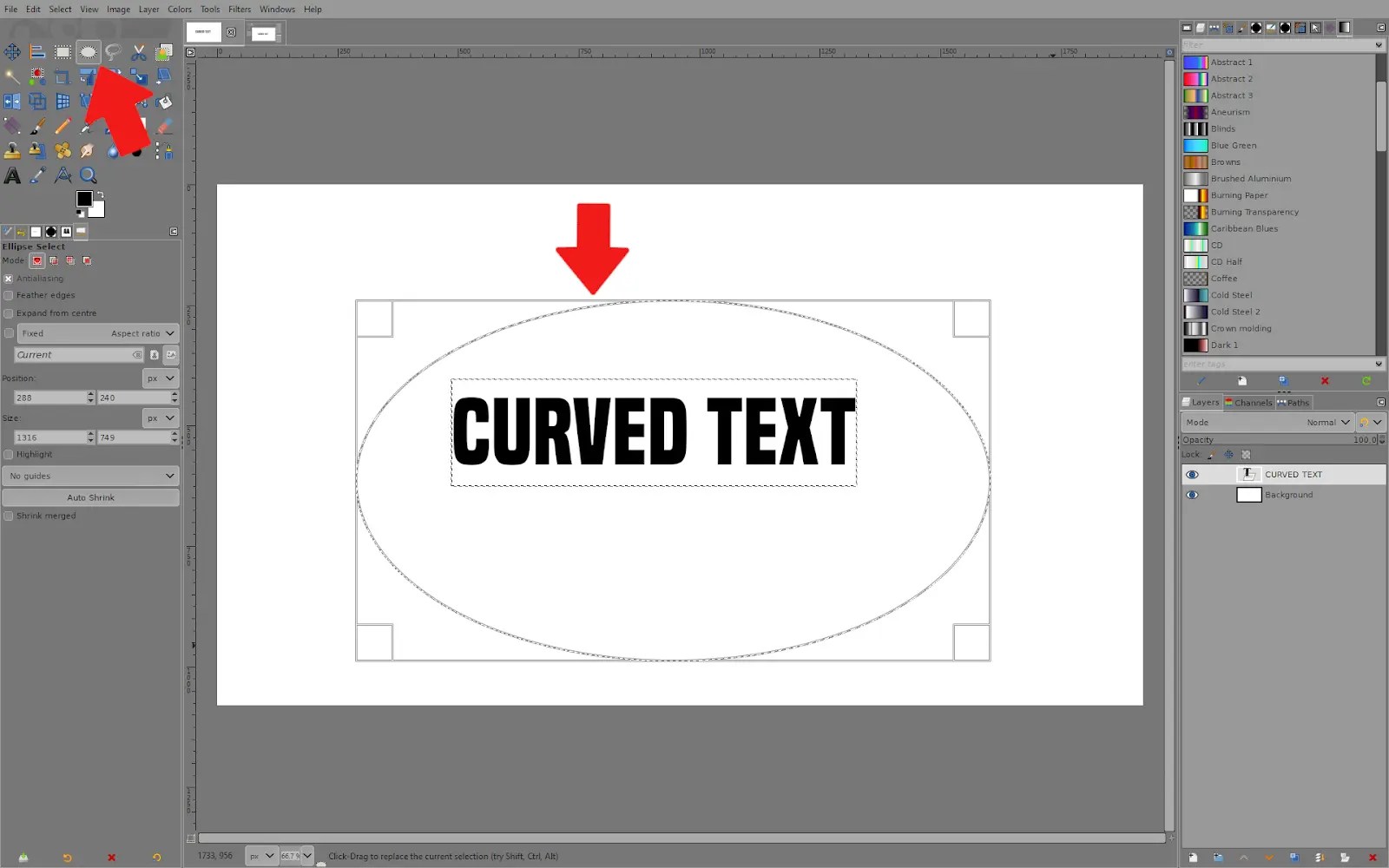Select the Text tool
Viewport: 1389px width, 868px height.
pyautogui.click(x=12, y=174)
